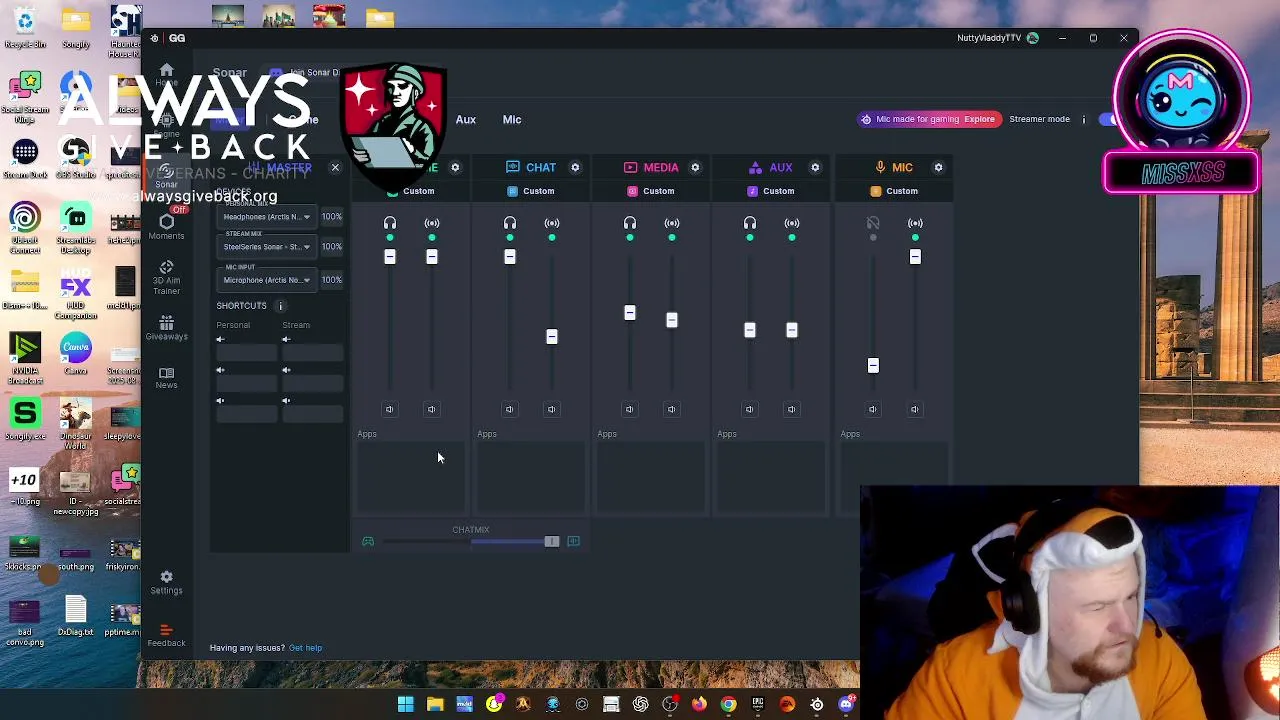
Task: Click the Get help link
Action: tap(305, 648)
